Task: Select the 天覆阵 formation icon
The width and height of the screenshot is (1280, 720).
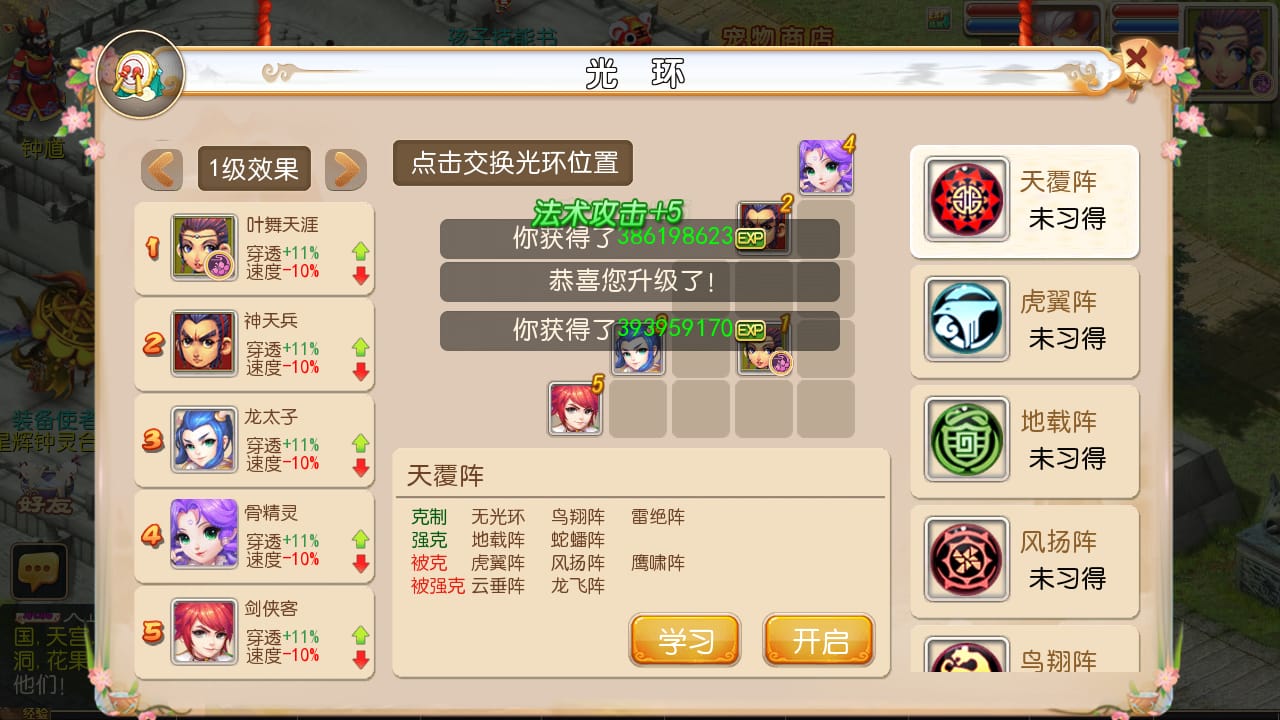Action: [x=967, y=199]
